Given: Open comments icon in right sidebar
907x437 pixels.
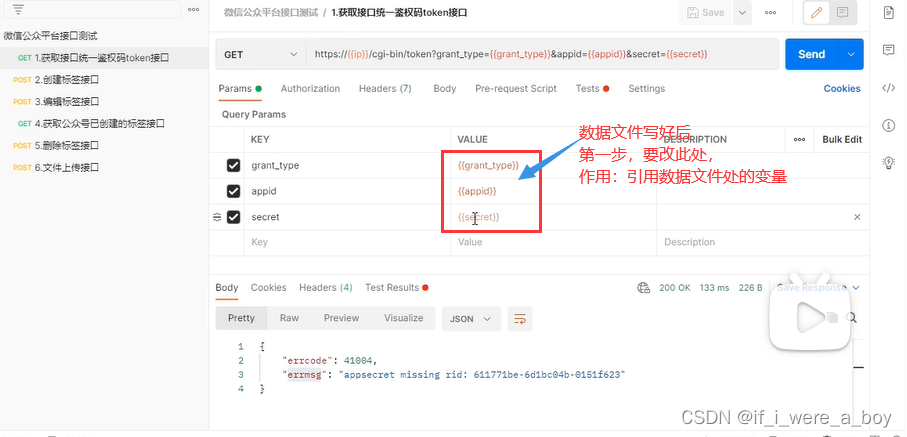Looking at the screenshot, I should pyautogui.click(x=888, y=50).
